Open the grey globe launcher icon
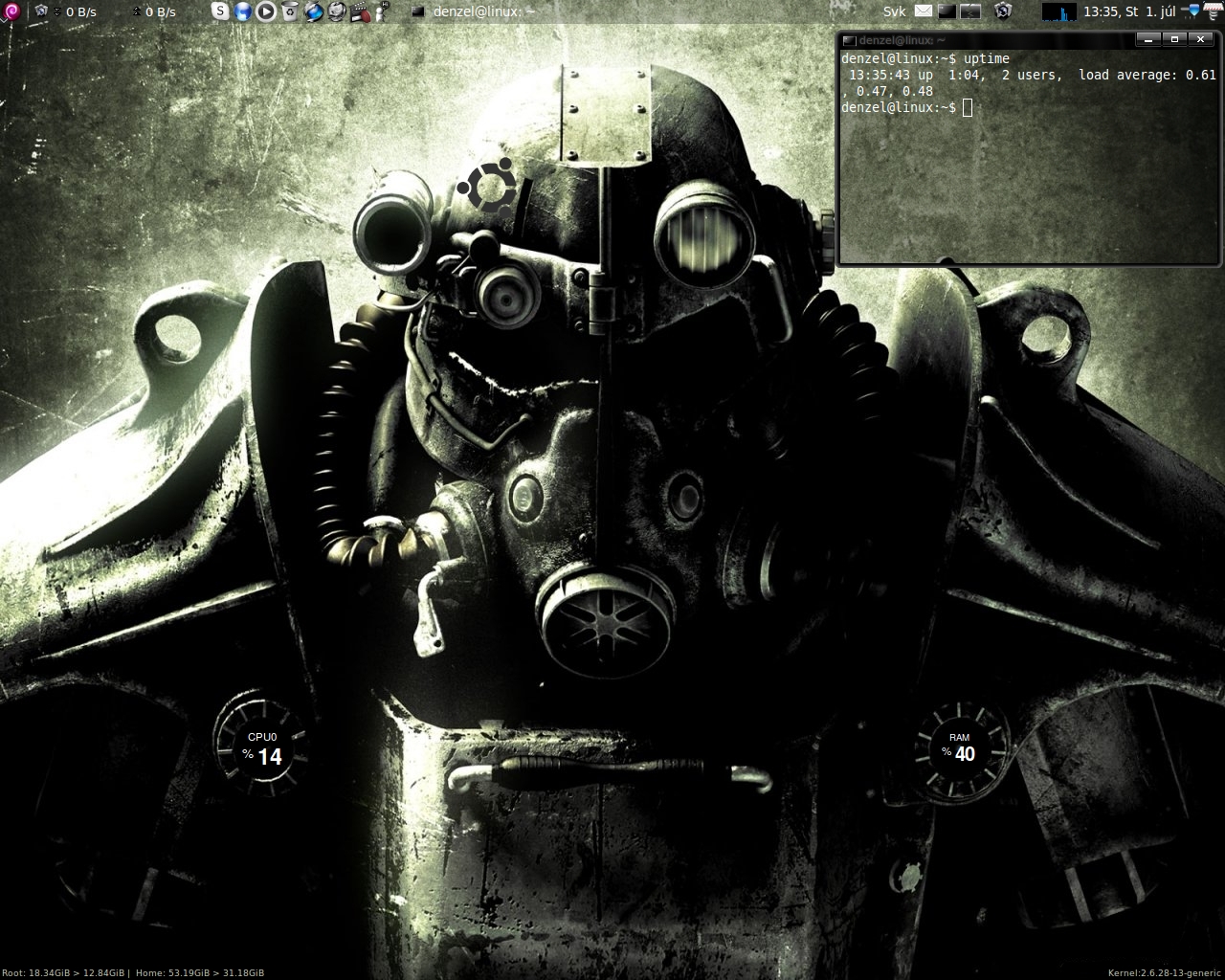 [x=336, y=11]
